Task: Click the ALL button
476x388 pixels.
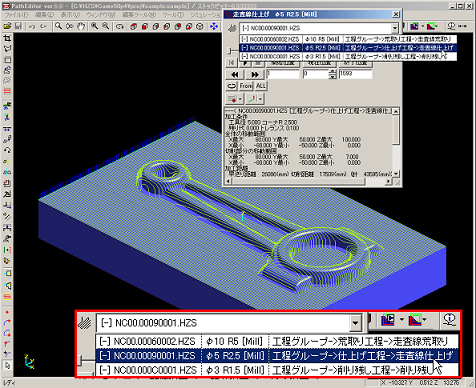Action: coord(261,86)
